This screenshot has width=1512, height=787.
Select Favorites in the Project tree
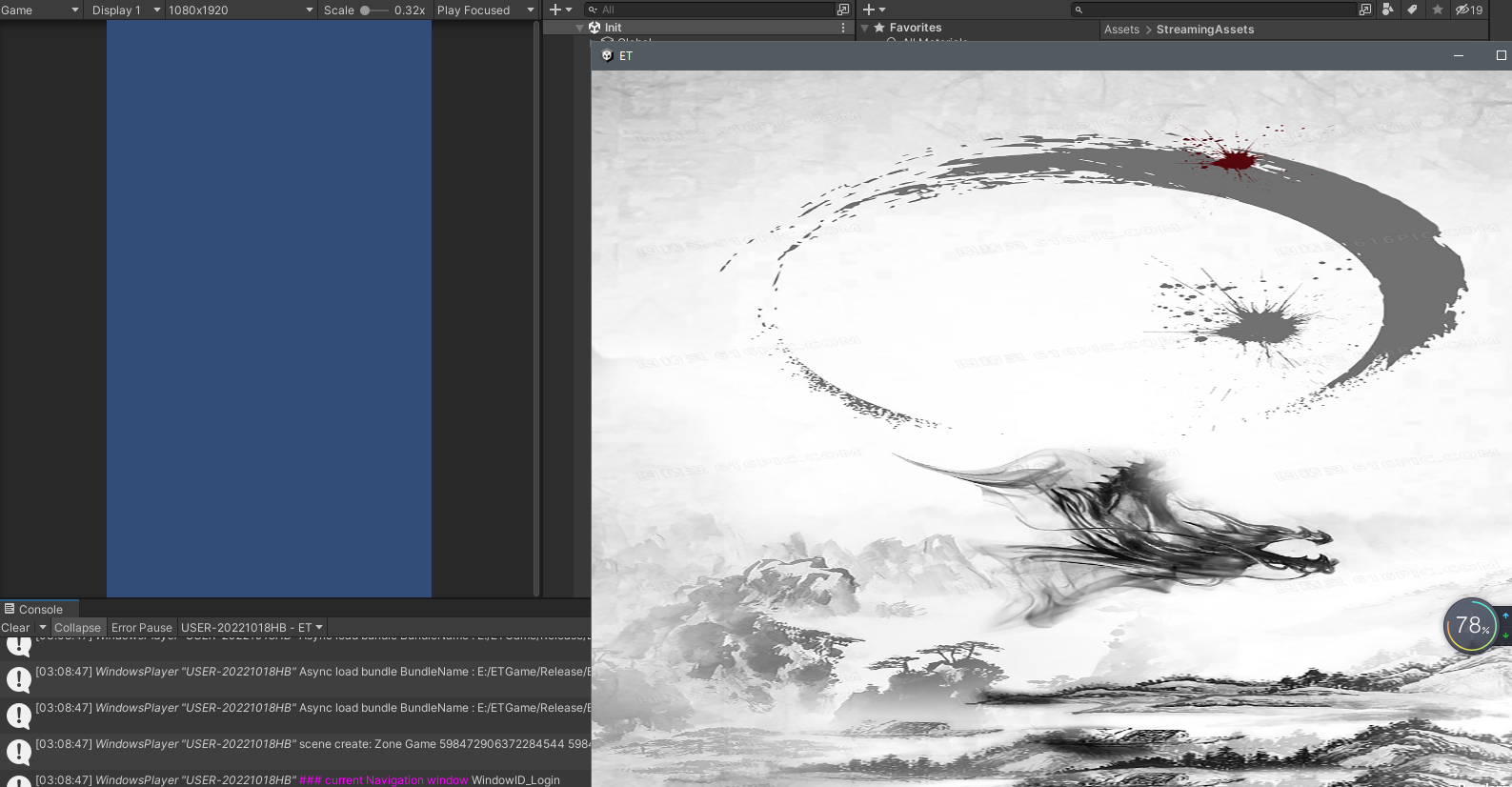(x=916, y=29)
